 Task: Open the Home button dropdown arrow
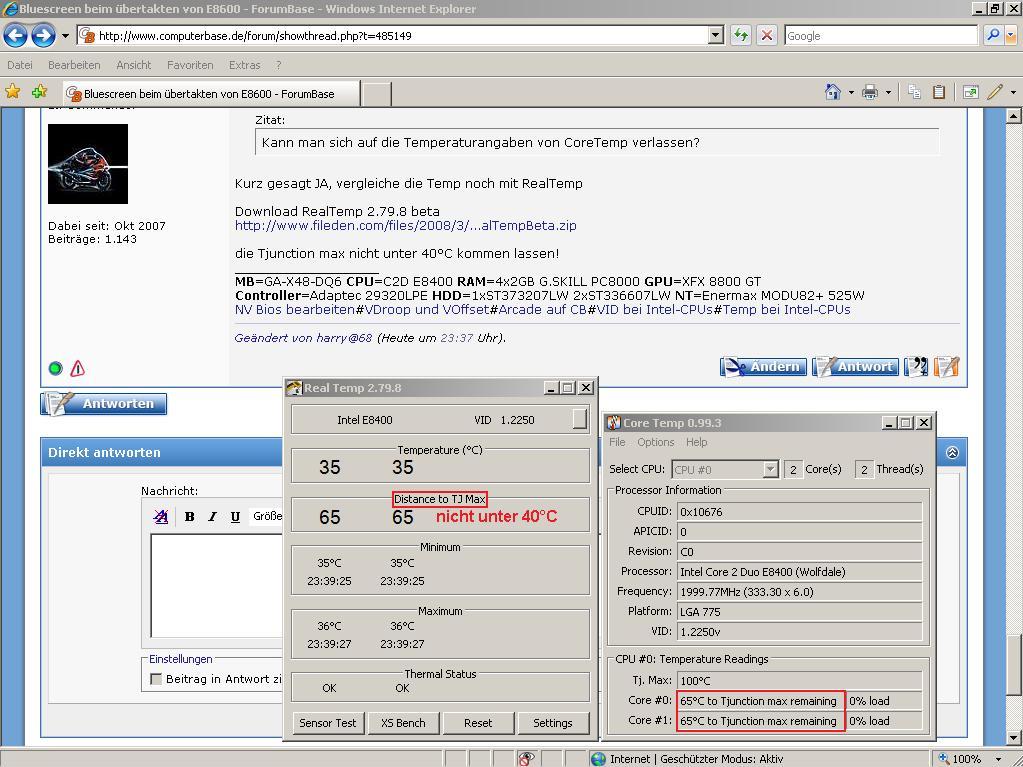coord(851,93)
